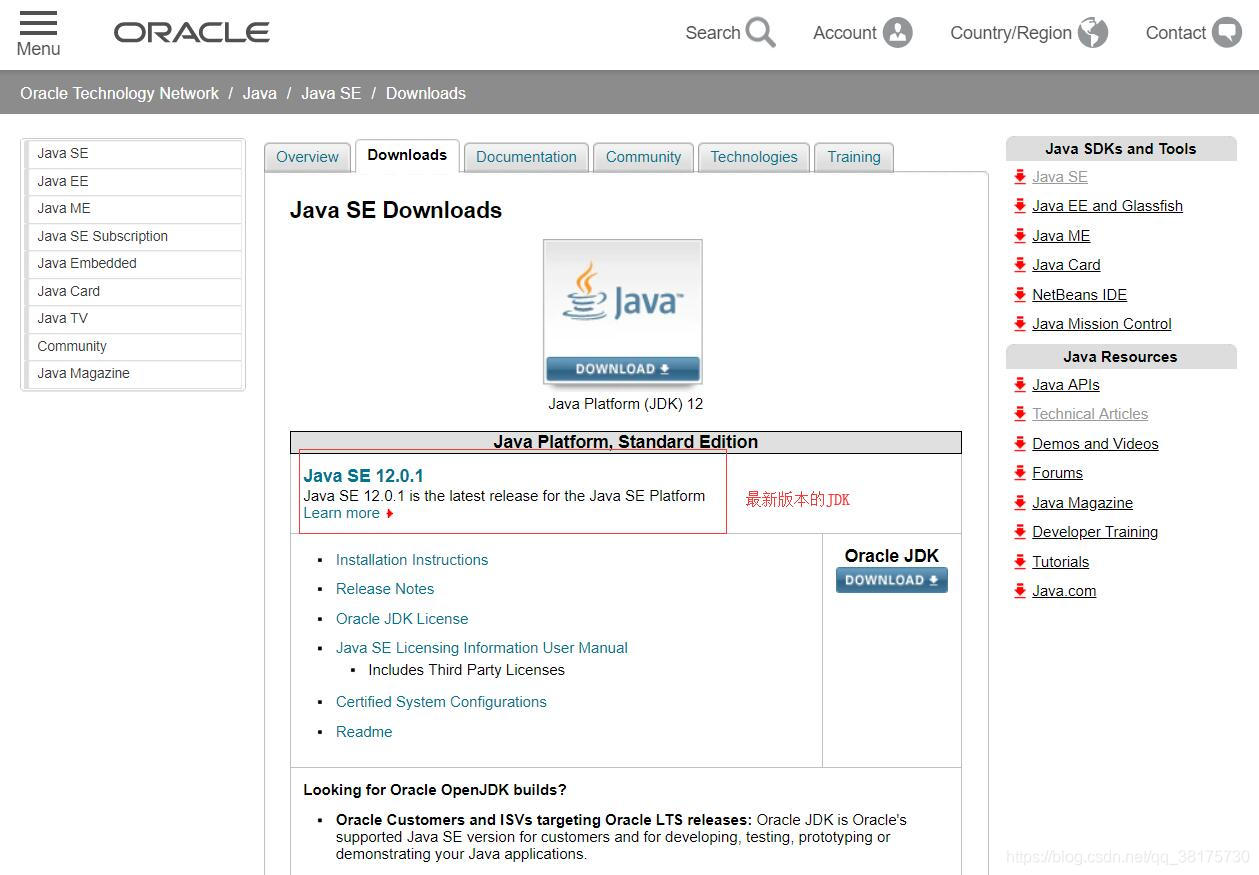Click the Oracle logo
This screenshot has width=1259, height=875.
192,33
